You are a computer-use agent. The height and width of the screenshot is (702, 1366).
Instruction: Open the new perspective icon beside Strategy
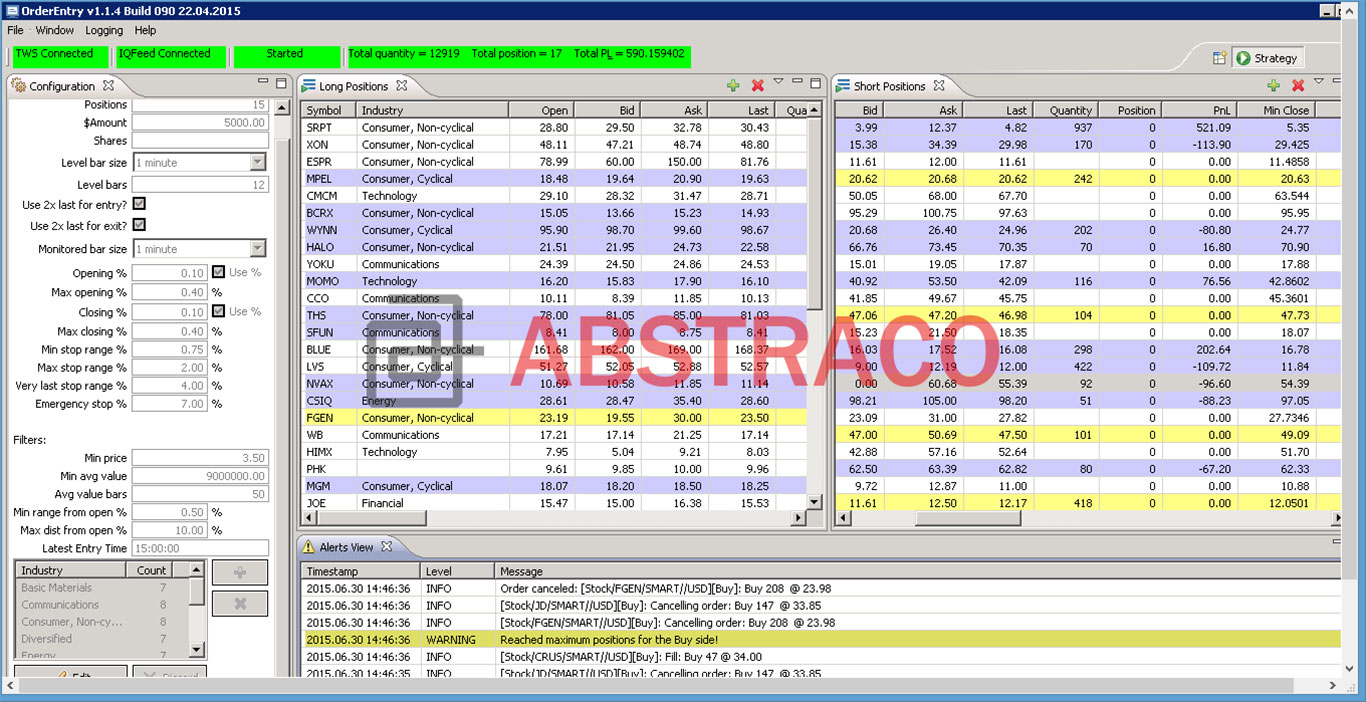pos(1220,57)
